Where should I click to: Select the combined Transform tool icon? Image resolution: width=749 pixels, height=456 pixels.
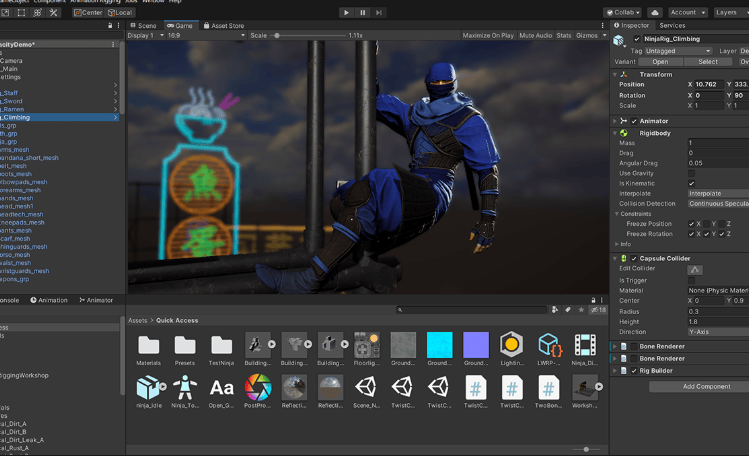point(37,12)
